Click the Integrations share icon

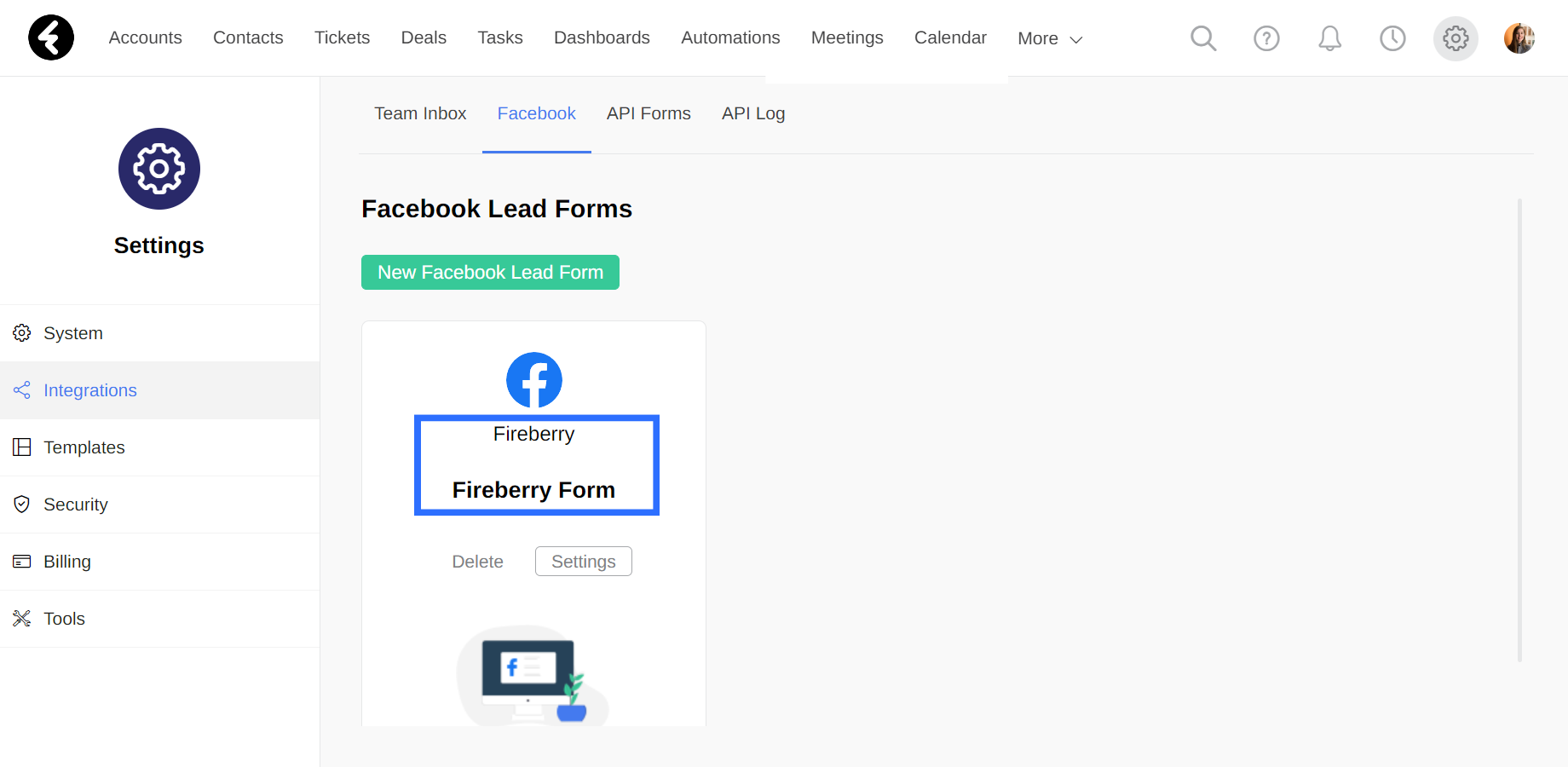22,390
